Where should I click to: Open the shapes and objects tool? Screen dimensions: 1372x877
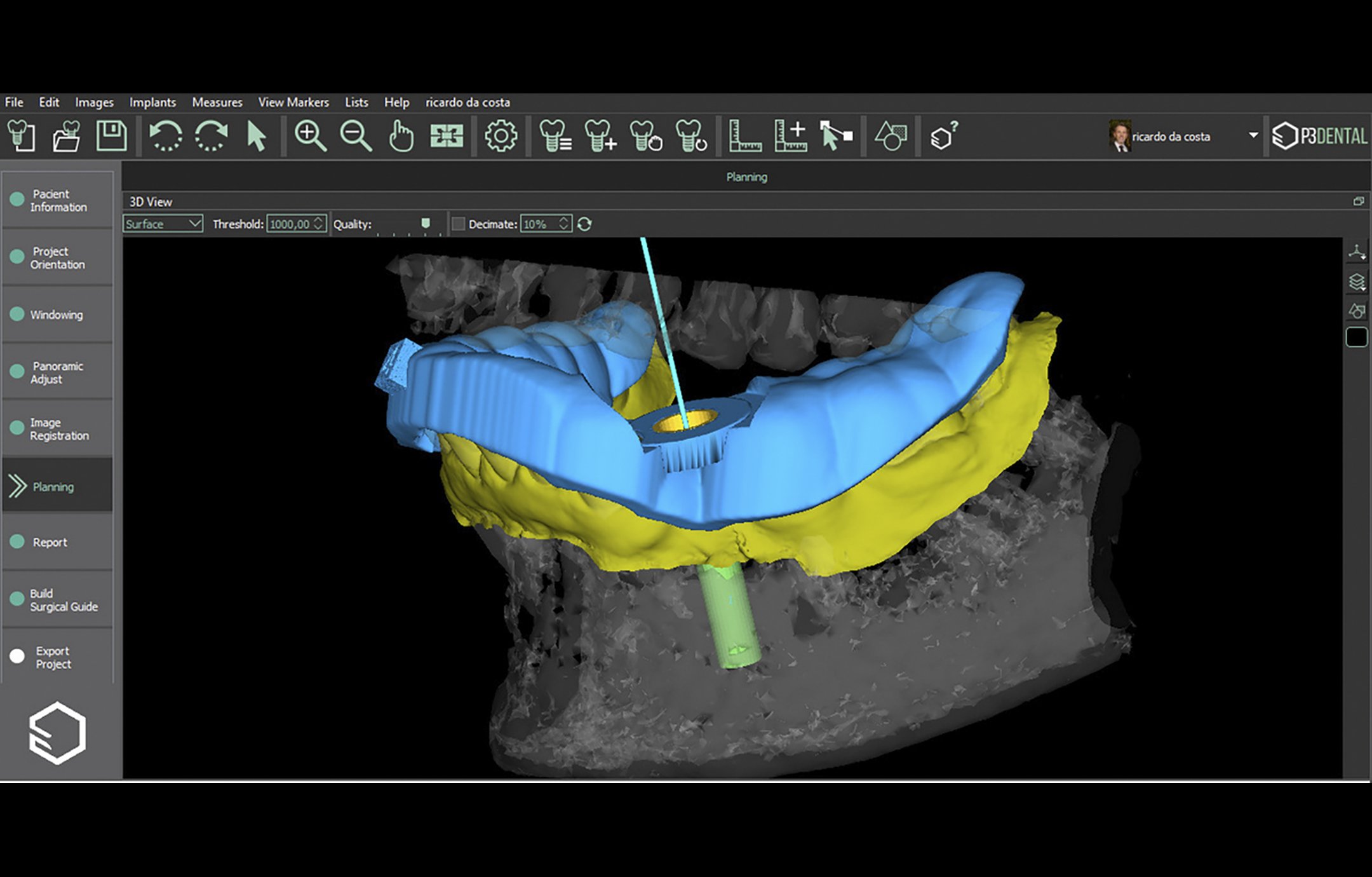(x=891, y=136)
